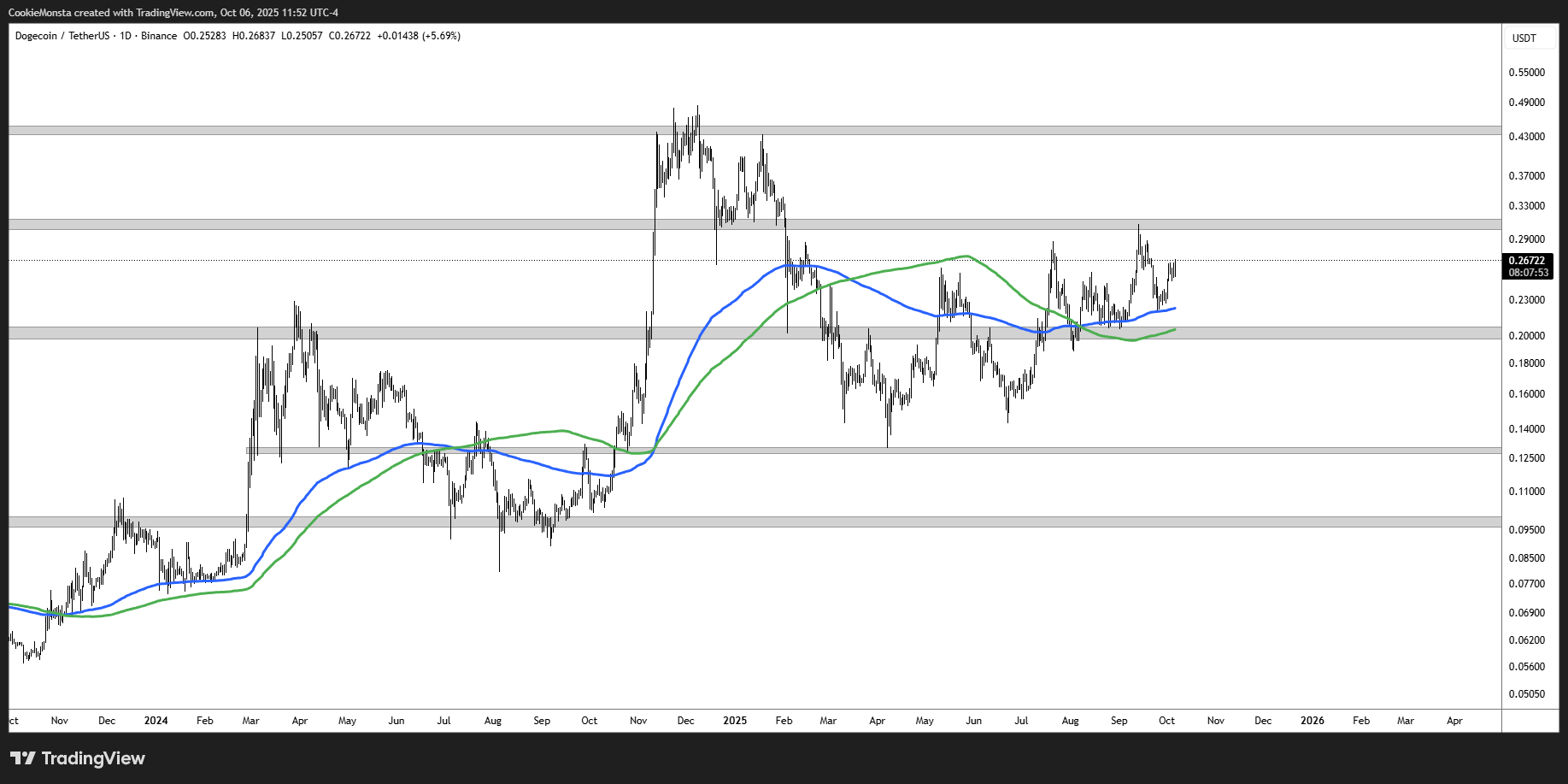Click the +0.01438 (+5.69%) change value
Screen dimensions: 1568x784
pos(419,36)
